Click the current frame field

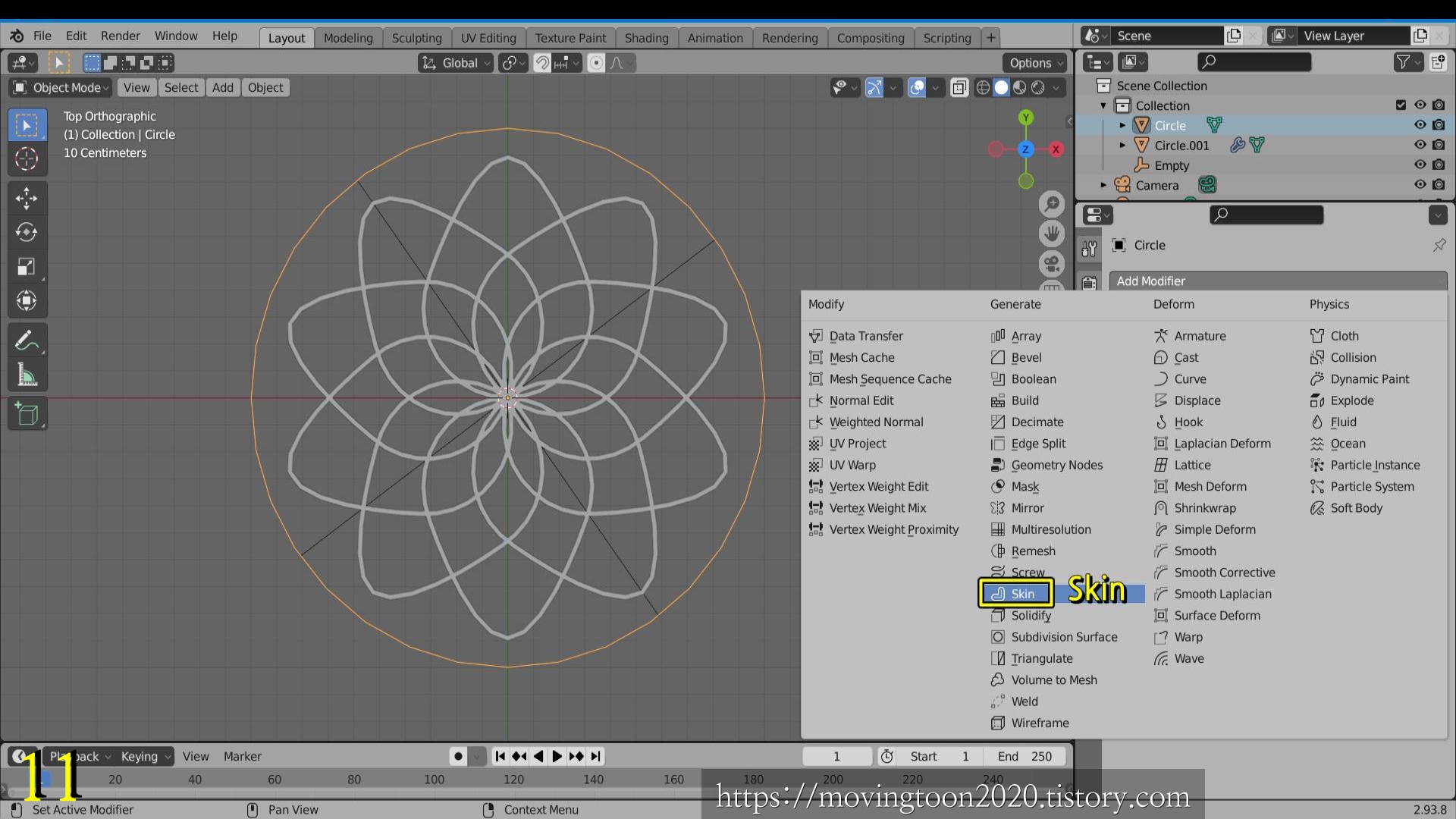click(837, 756)
